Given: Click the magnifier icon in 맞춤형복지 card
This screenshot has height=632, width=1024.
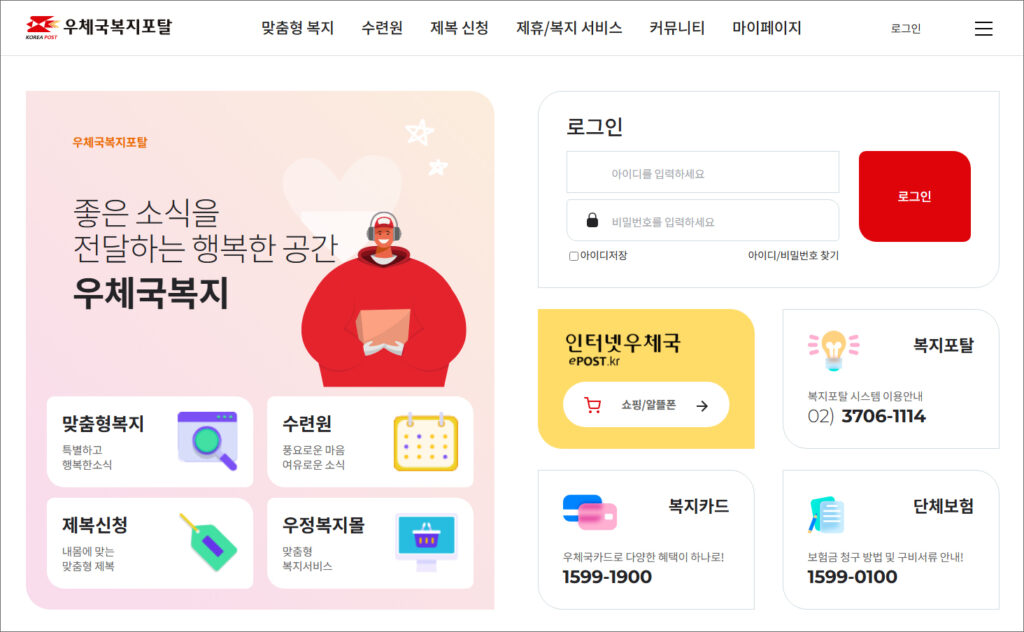Looking at the screenshot, I should click(x=208, y=441).
